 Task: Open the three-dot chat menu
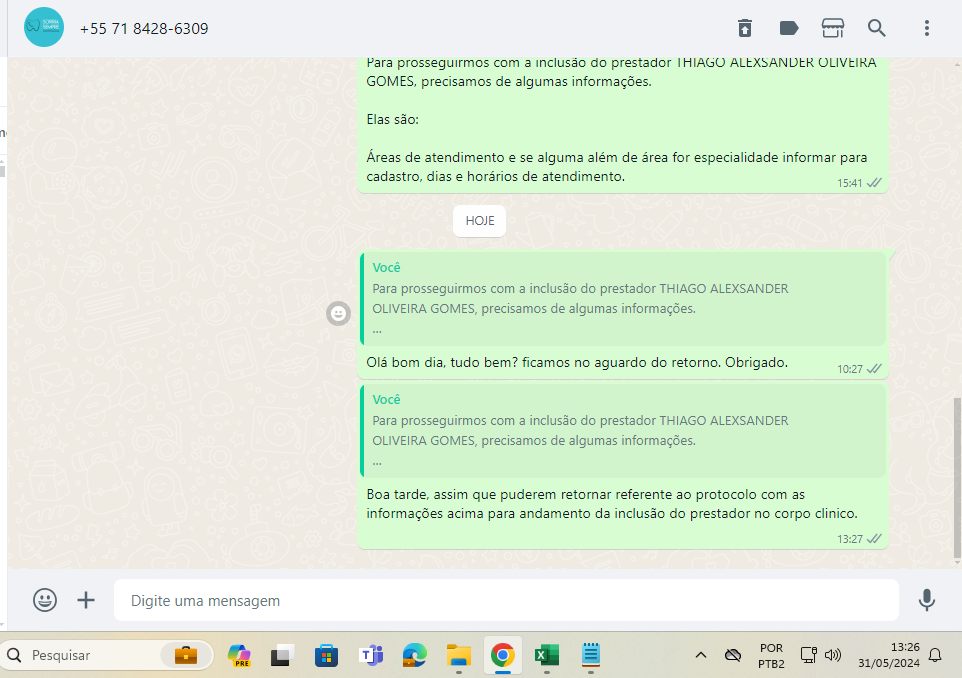pos(926,28)
